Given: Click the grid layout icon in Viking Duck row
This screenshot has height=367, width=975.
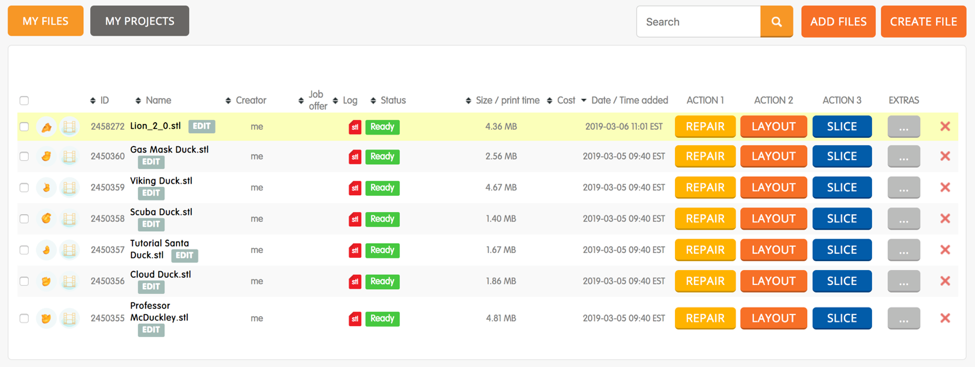Looking at the screenshot, I should pos(69,187).
